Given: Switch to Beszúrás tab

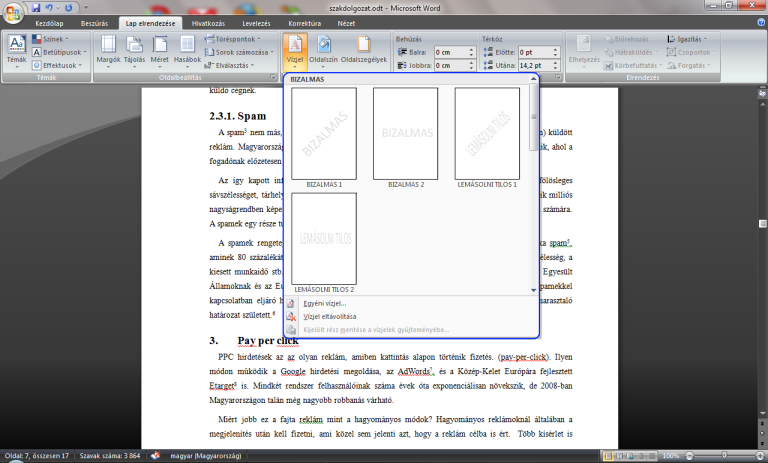Looking at the screenshot, I should click(x=94, y=23).
